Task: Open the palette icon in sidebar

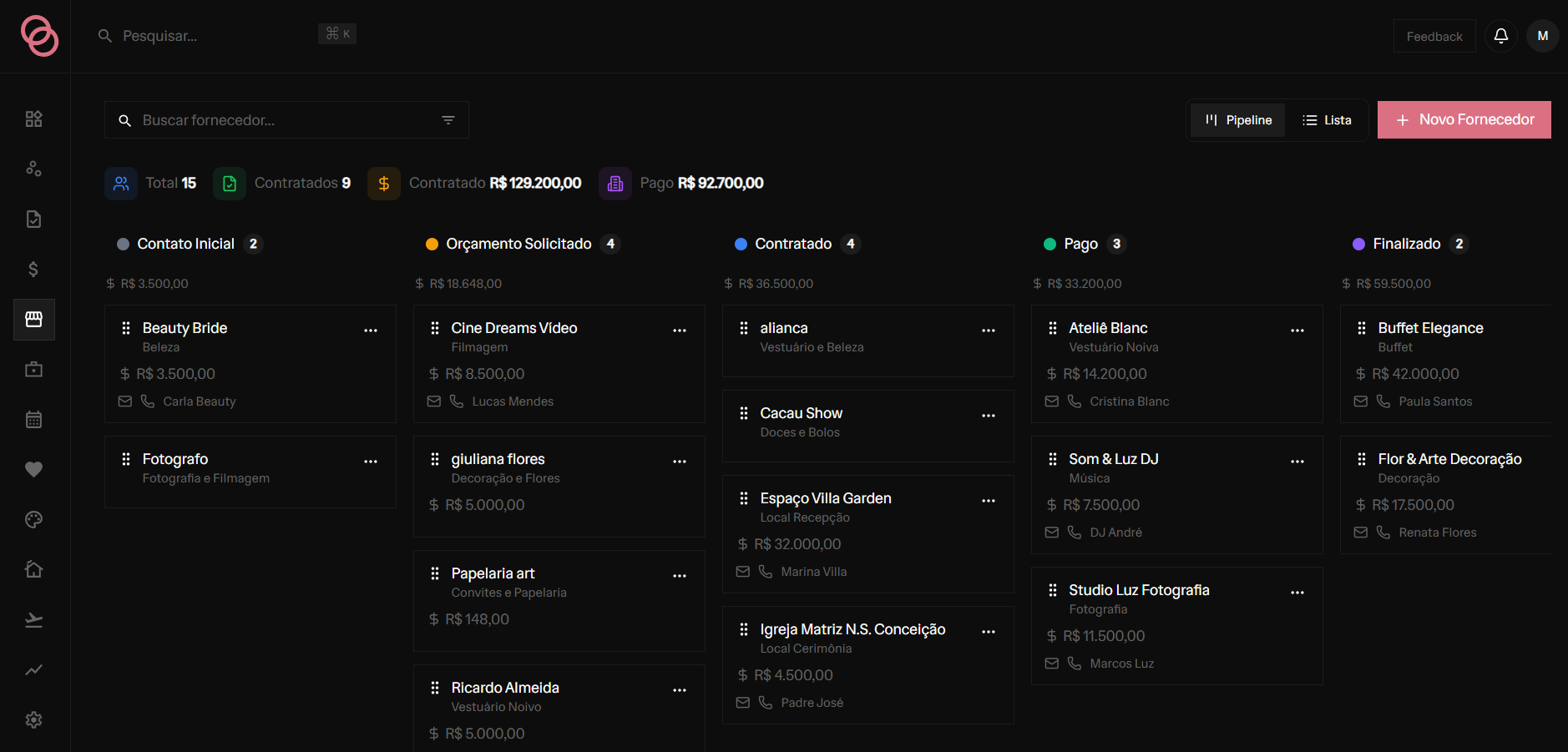Action: [x=33, y=519]
